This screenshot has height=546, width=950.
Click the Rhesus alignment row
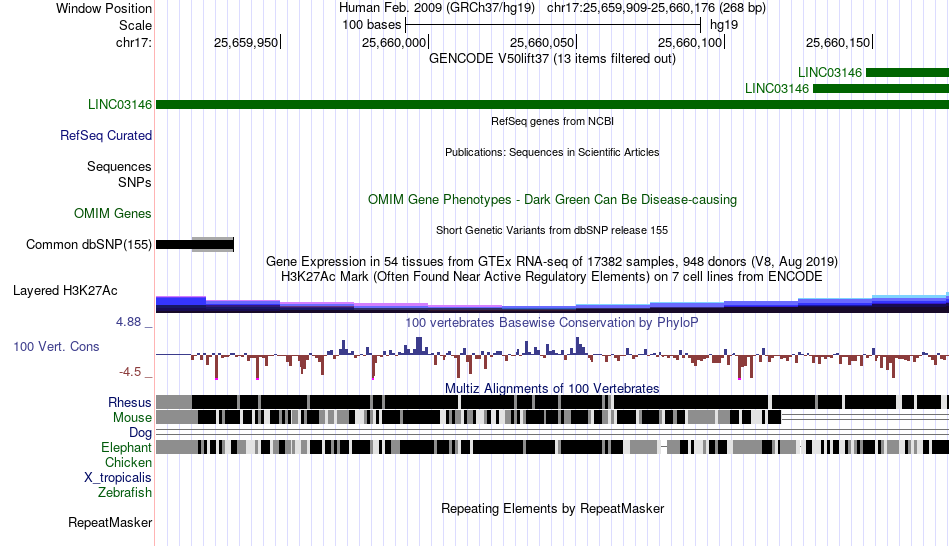[552, 402]
